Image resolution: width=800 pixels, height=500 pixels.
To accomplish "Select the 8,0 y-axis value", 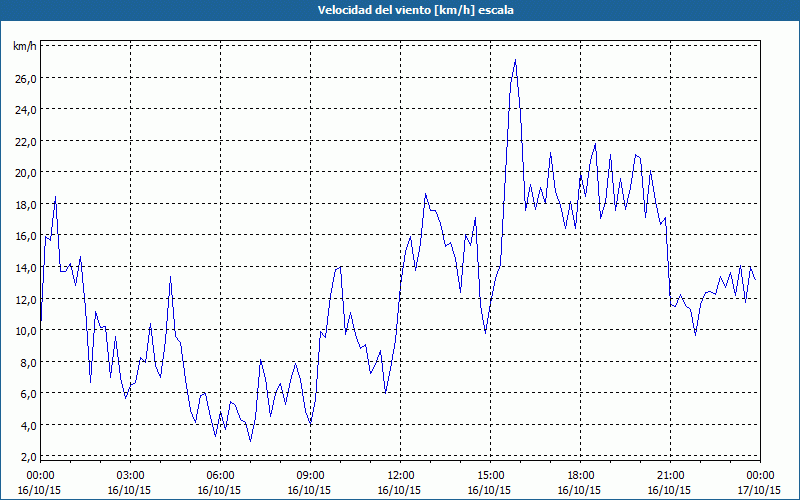I will point(29,362).
